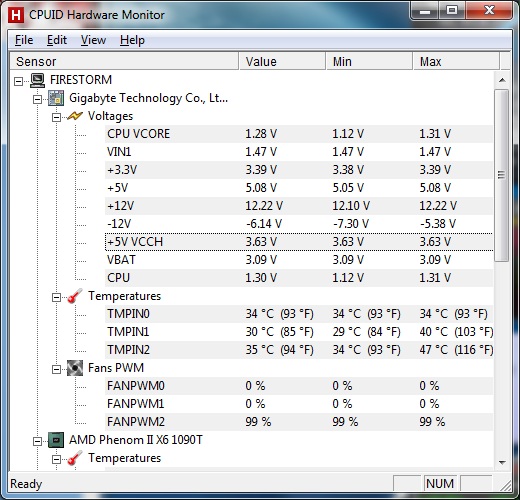Collapse the Fans PWM group

point(56,369)
